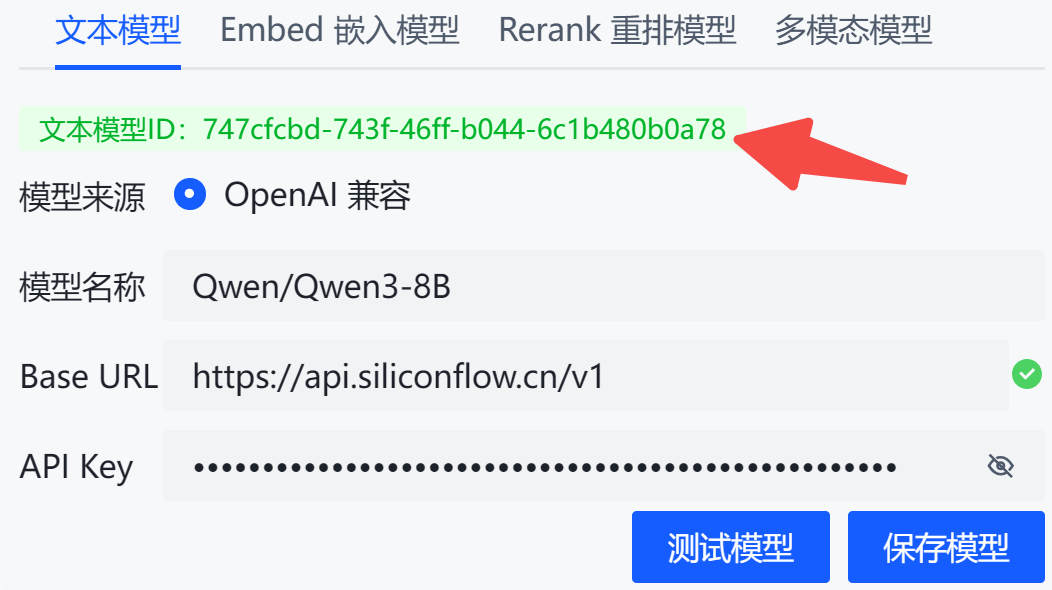Screen dimensions: 1052x590
Task: Select the OpenAI 兼容 radio button
Action: click(190, 195)
